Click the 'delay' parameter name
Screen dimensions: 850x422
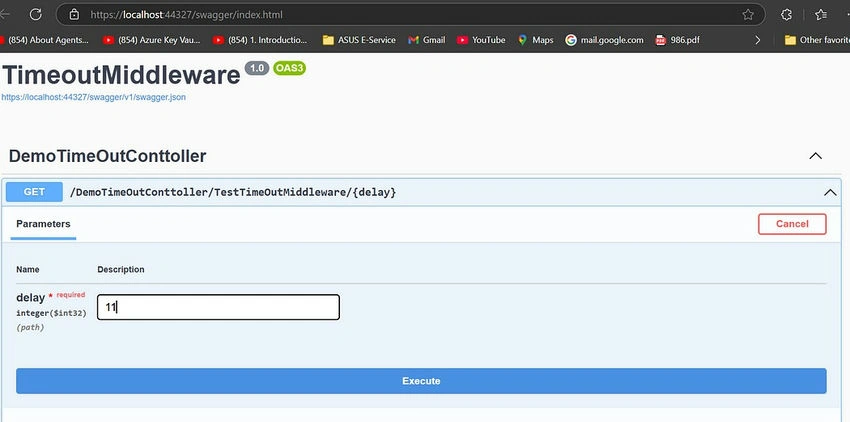(30, 297)
